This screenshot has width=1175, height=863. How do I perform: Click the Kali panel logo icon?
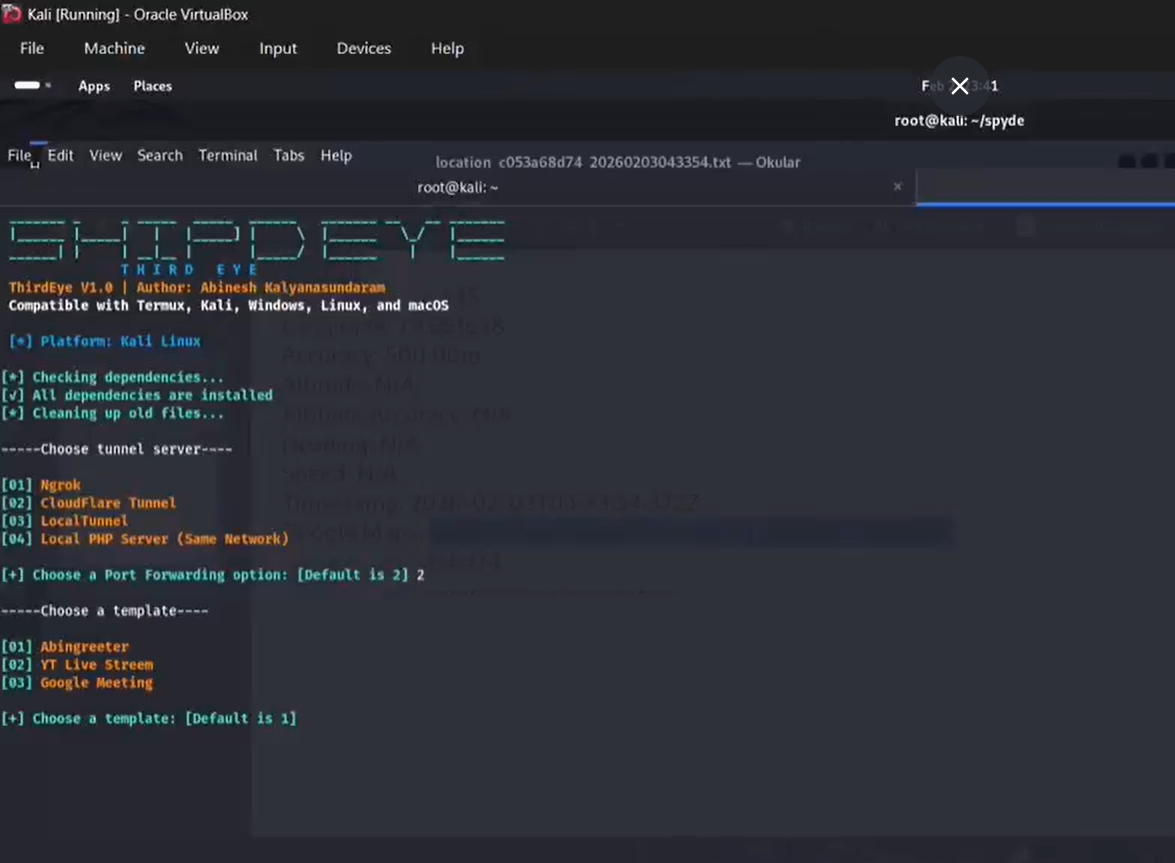point(29,86)
